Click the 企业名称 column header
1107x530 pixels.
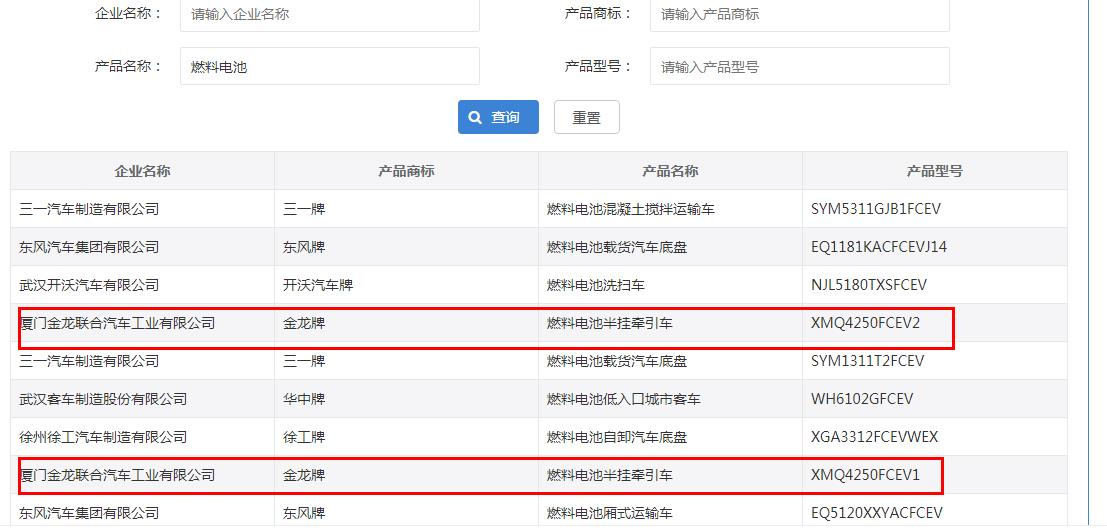143,171
